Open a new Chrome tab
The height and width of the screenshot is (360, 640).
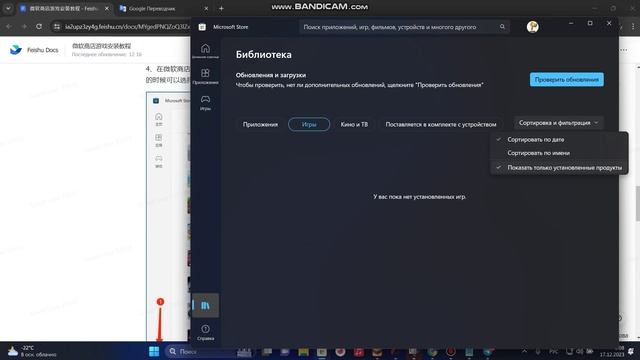coord(221,8)
